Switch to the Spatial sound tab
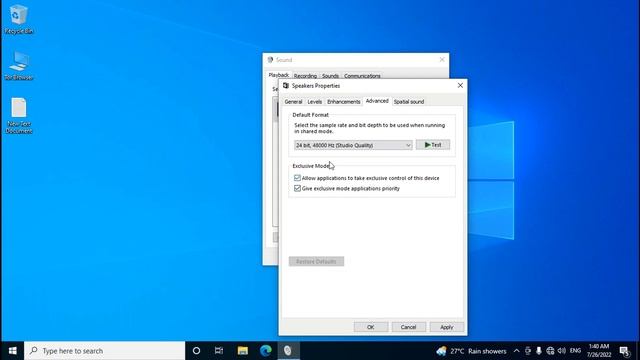The image size is (640, 360). coord(409,102)
